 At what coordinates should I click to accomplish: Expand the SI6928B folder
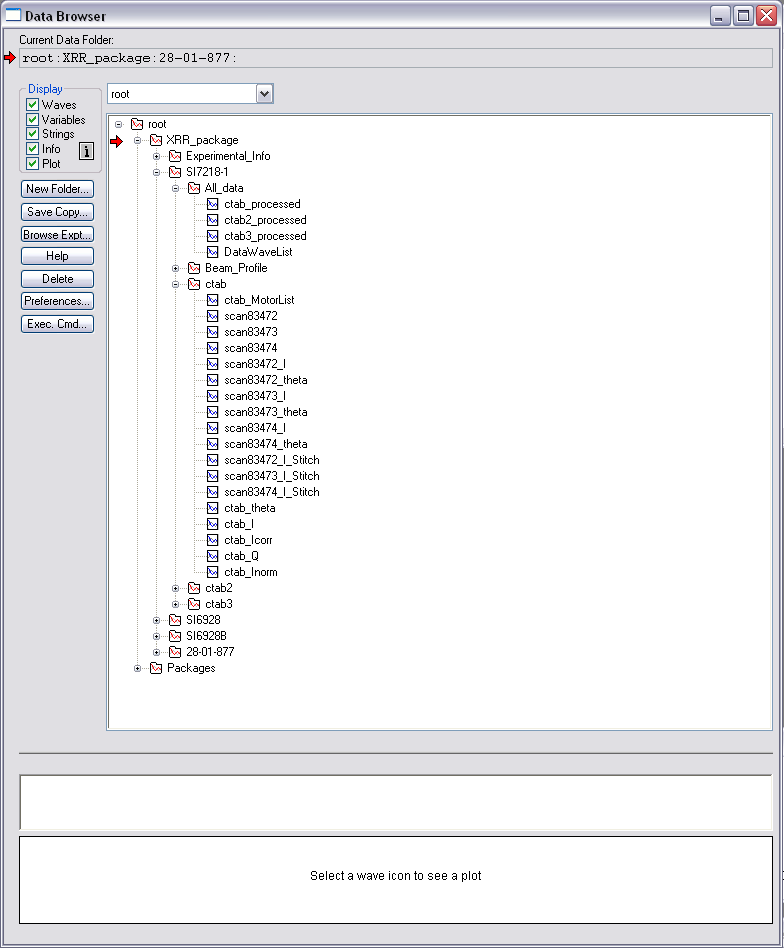point(157,636)
